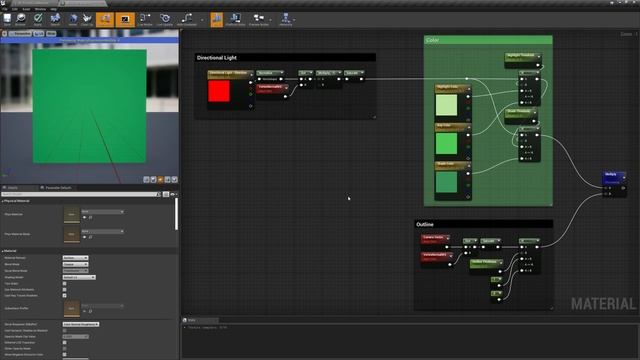
Task: Open the Decal Response dropdown
Action: pyautogui.click(x=81, y=324)
